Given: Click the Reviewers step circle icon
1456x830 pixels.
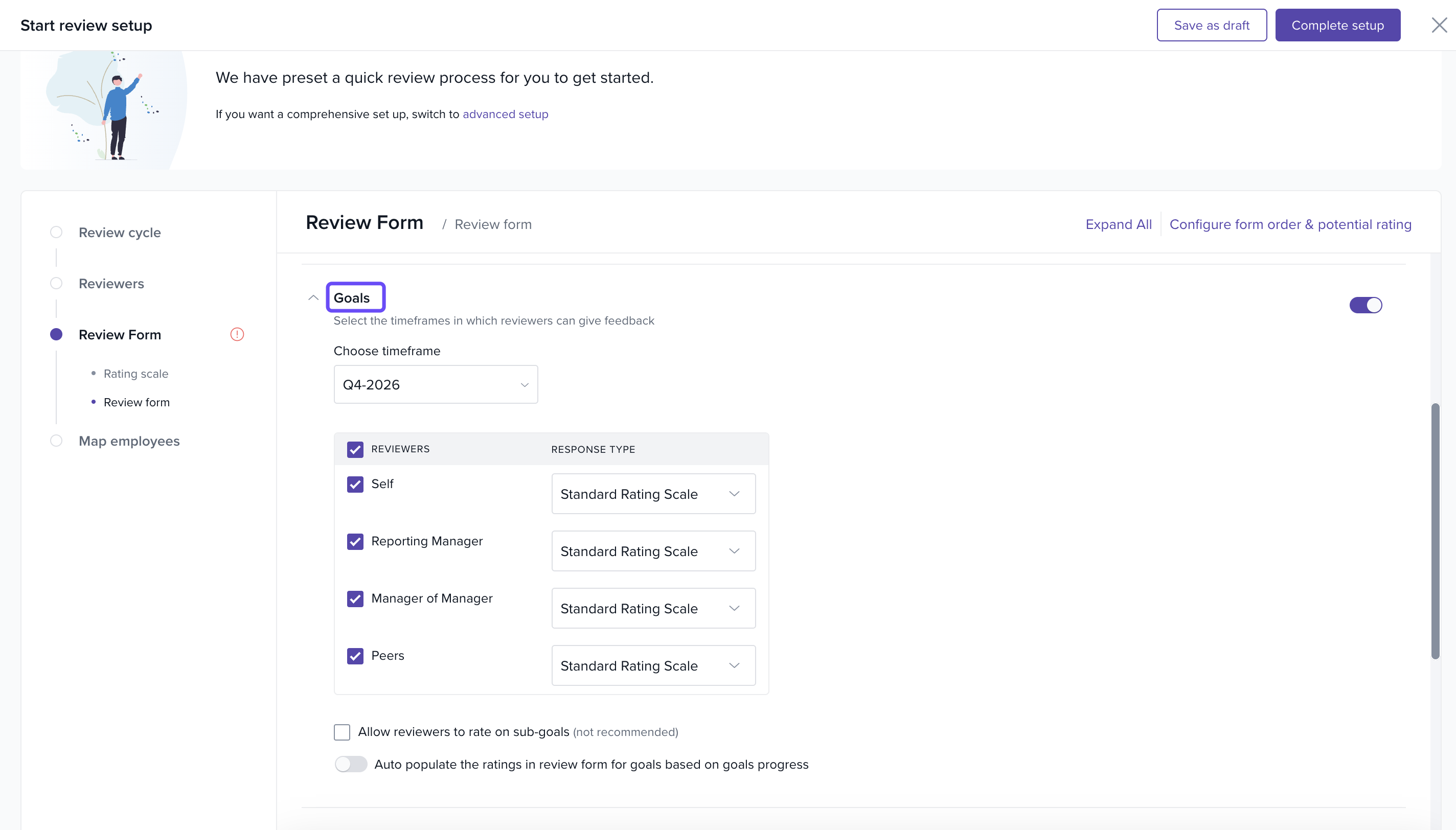Looking at the screenshot, I should [x=56, y=283].
